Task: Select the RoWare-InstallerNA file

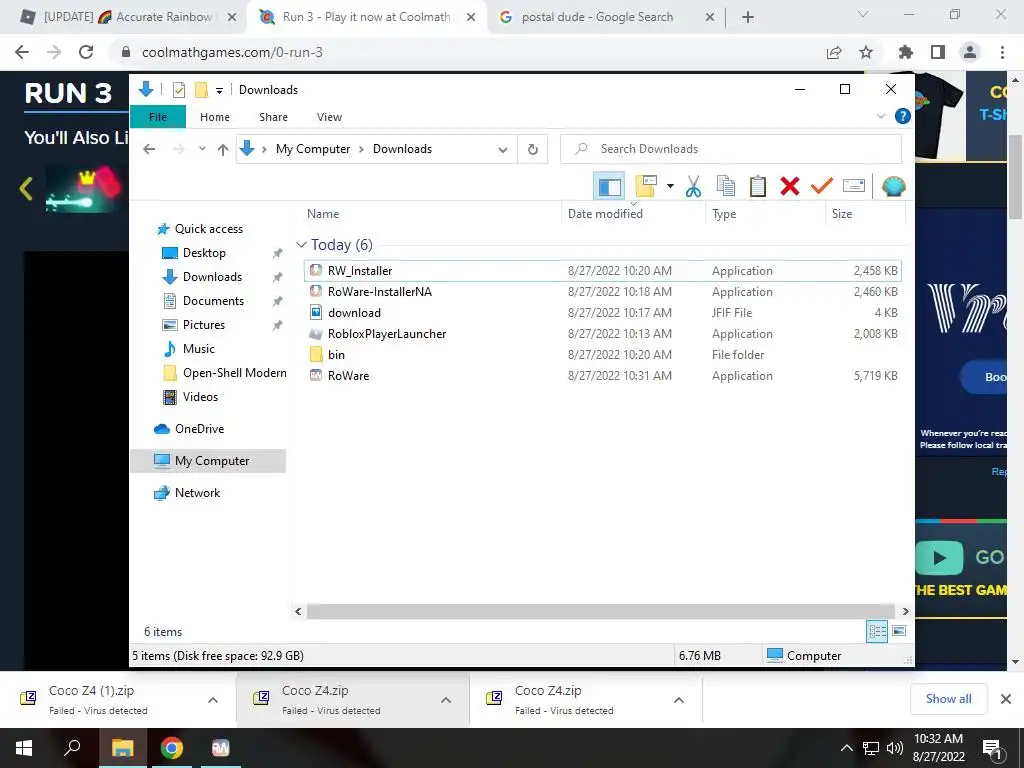Action: (602, 291)
